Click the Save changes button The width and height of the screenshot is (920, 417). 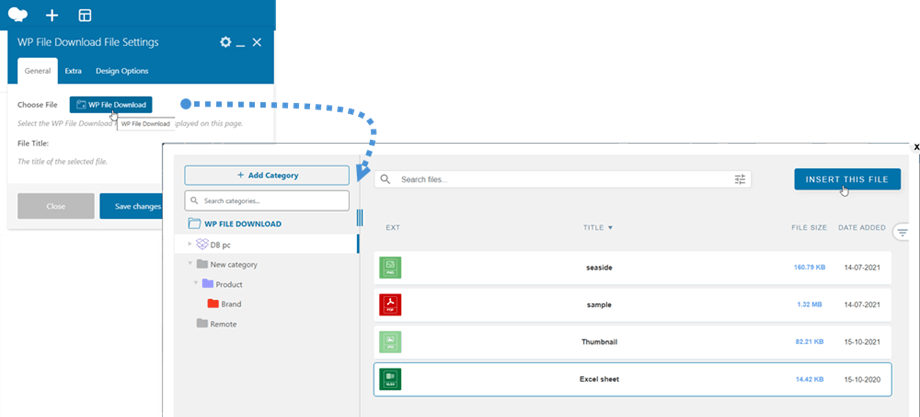tap(137, 206)
